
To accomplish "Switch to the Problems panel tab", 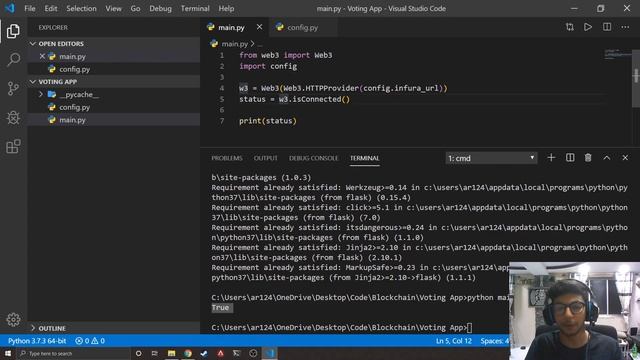I will (227, 158).
